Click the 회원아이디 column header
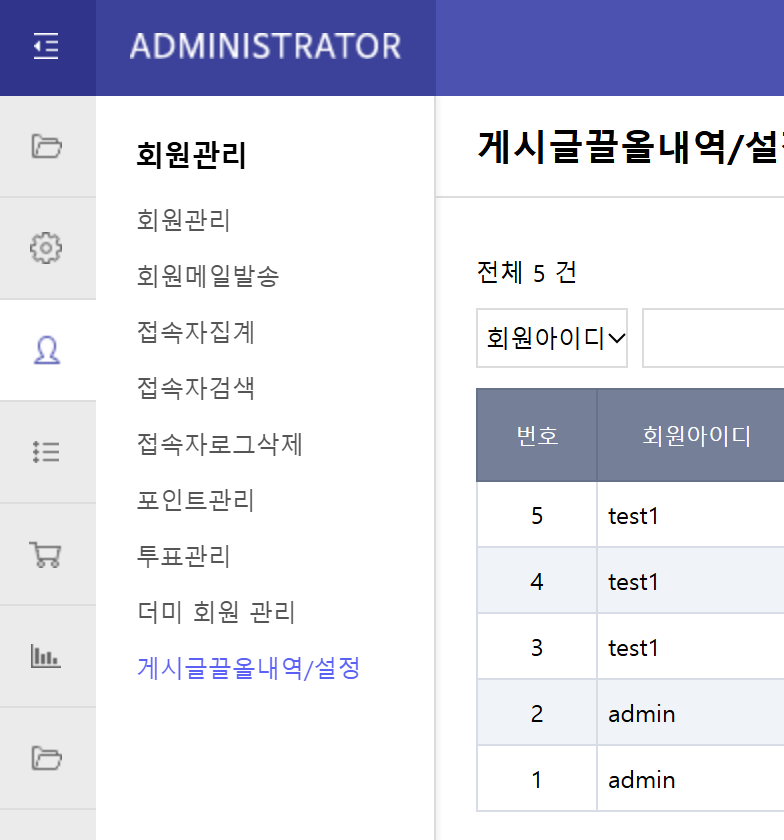 click(x=696, y=435)
